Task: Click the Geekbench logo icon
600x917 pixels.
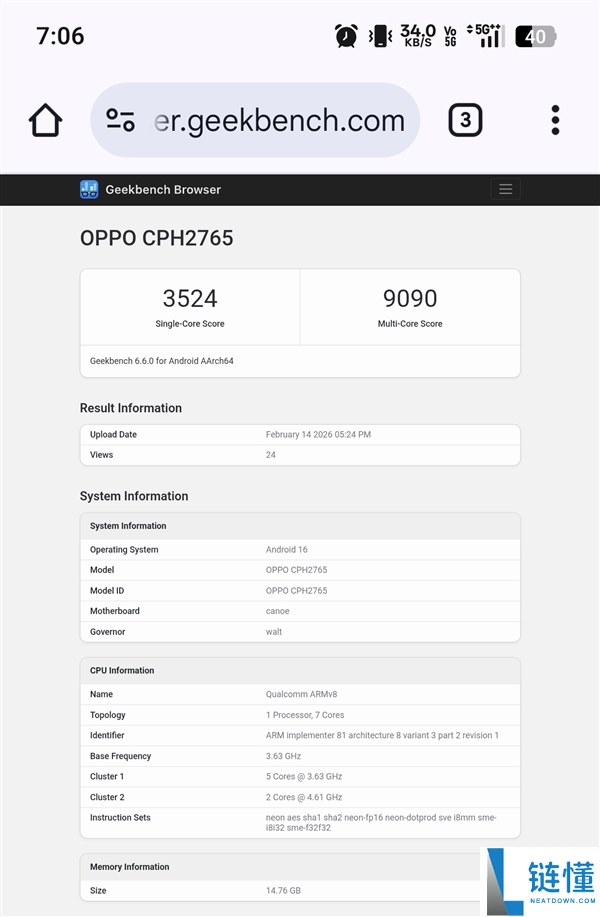Action: [x=89, y=189]
